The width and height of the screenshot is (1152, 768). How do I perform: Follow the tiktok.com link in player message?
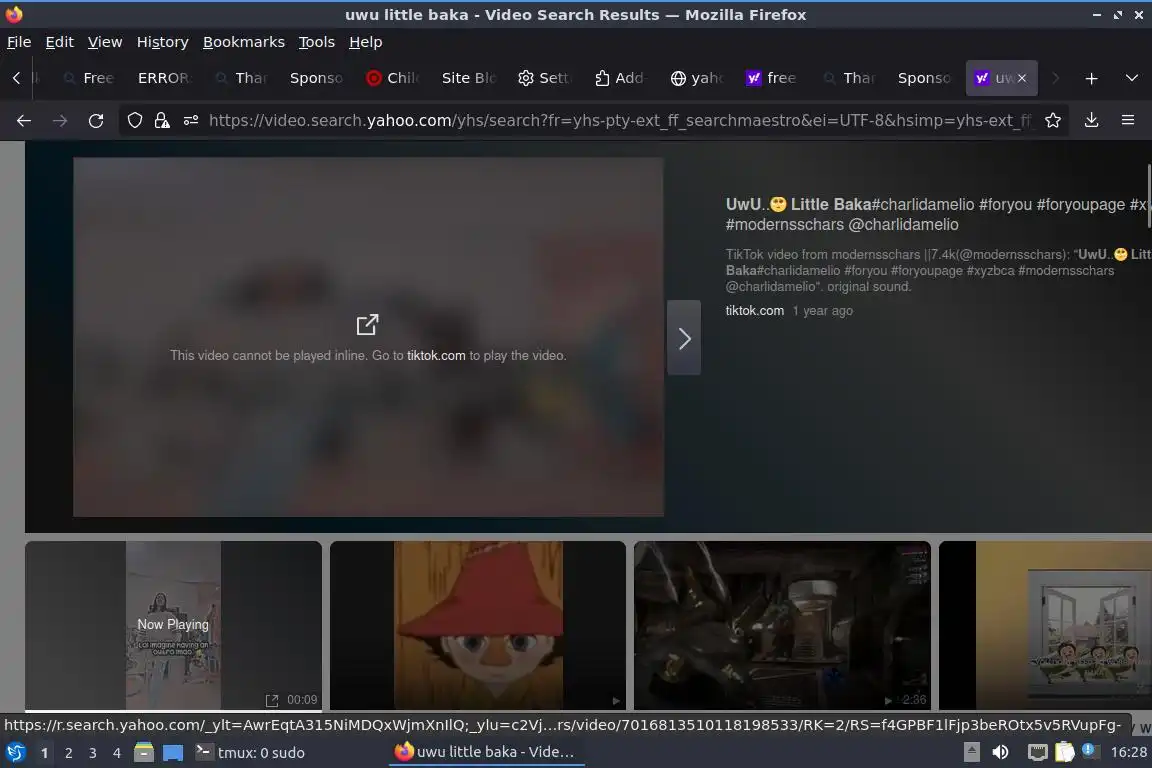[436, 356]
